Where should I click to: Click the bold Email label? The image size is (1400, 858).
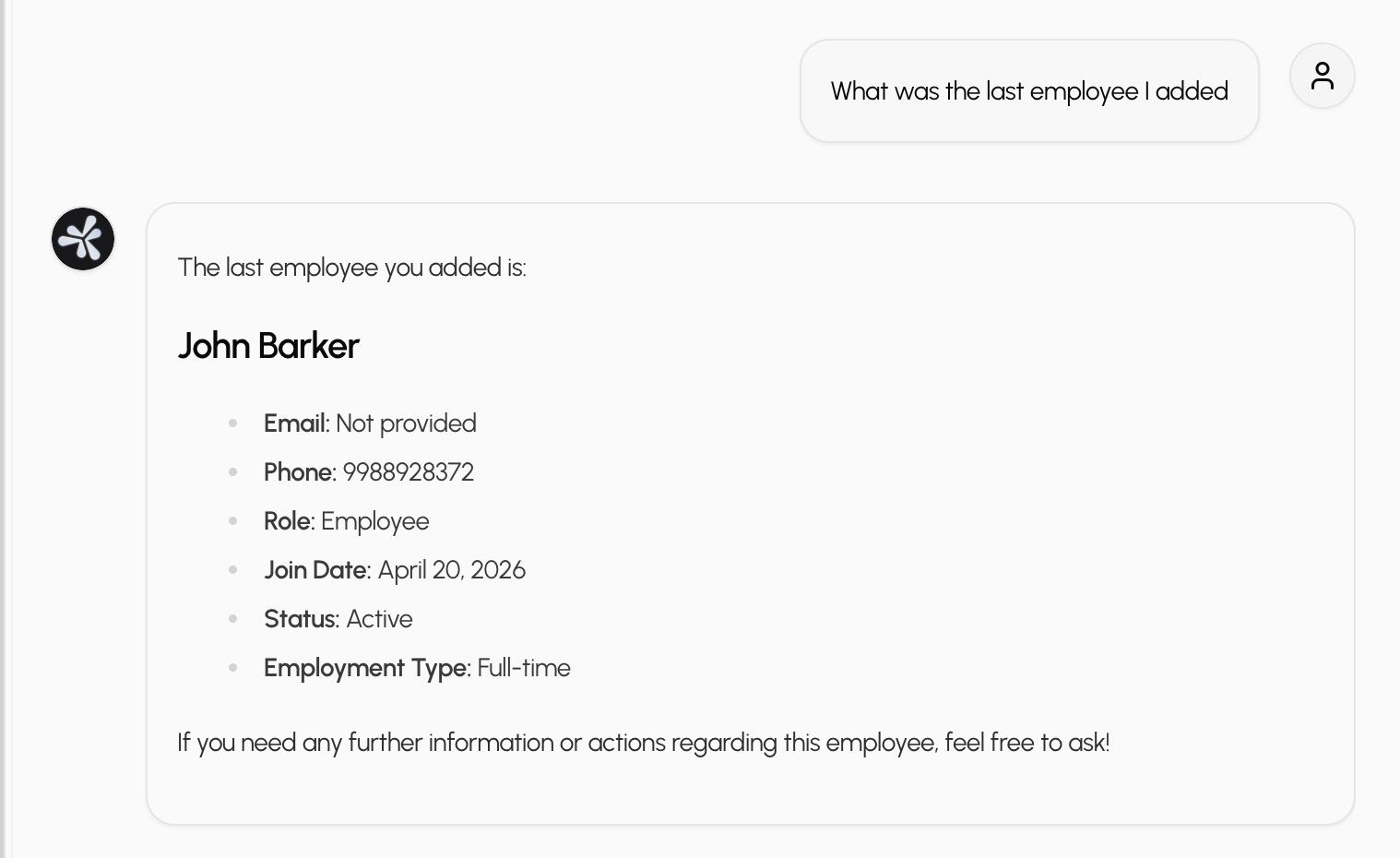[x=296, y=423]
